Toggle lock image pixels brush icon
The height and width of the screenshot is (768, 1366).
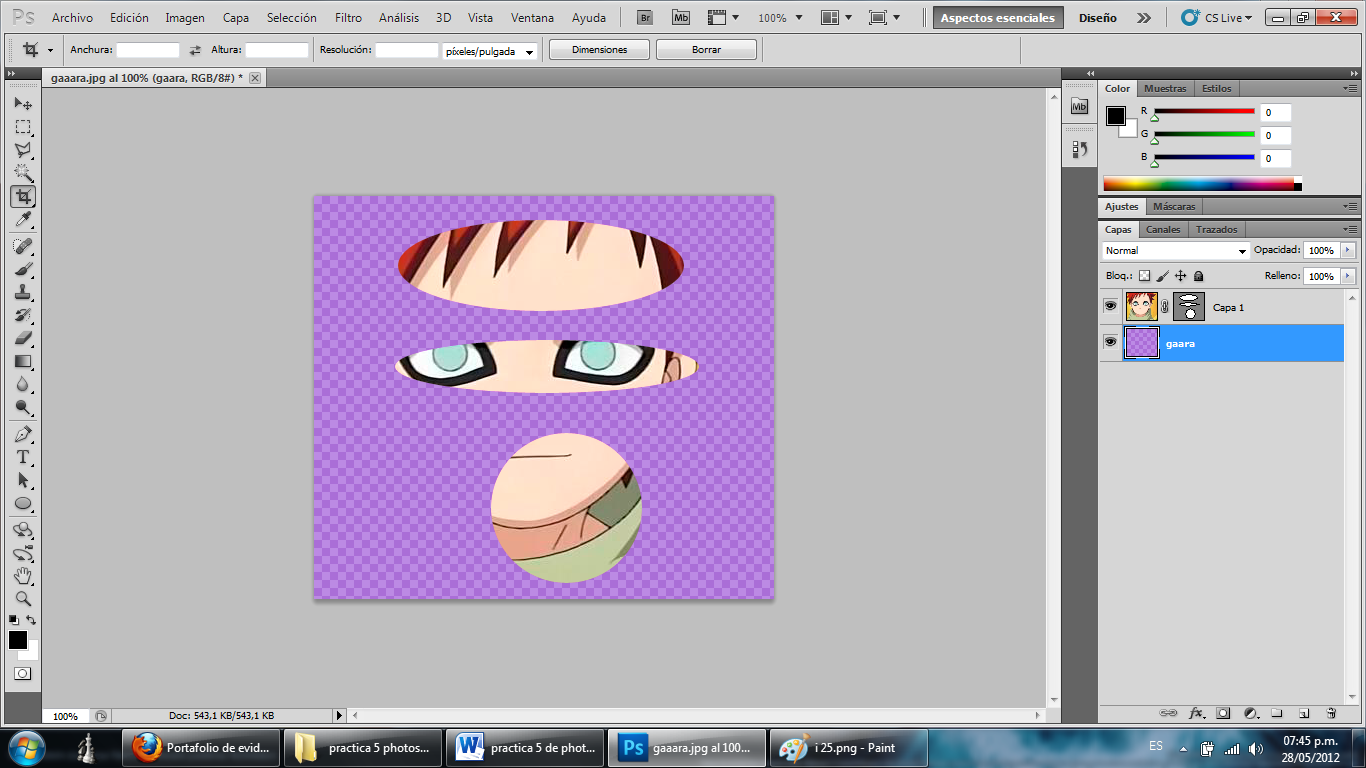click(1163, 276)
